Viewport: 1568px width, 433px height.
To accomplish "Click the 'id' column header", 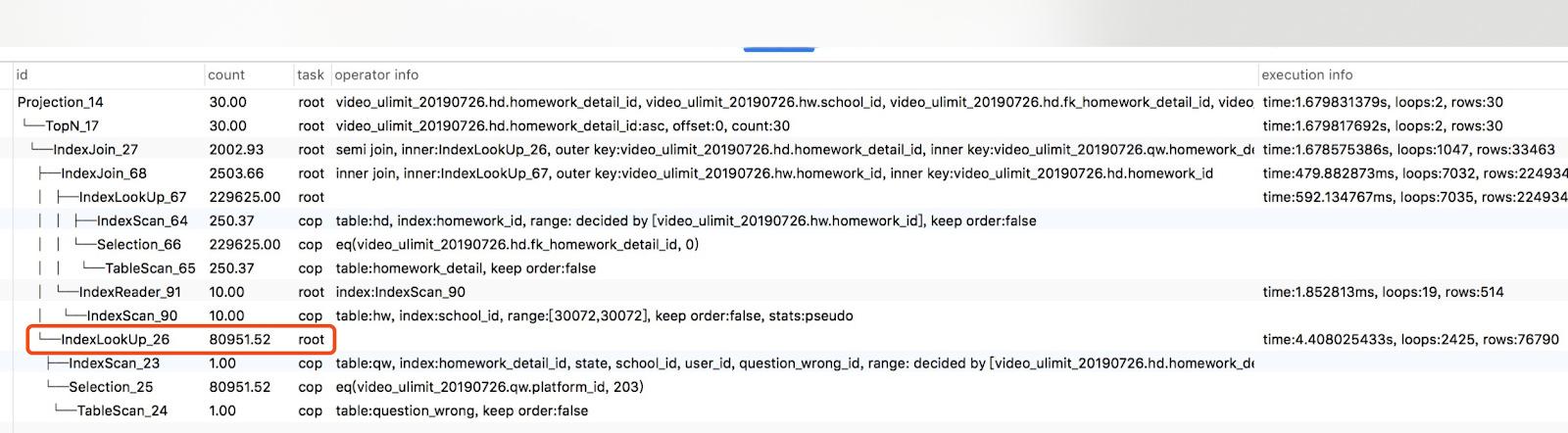I will (23, 75).
